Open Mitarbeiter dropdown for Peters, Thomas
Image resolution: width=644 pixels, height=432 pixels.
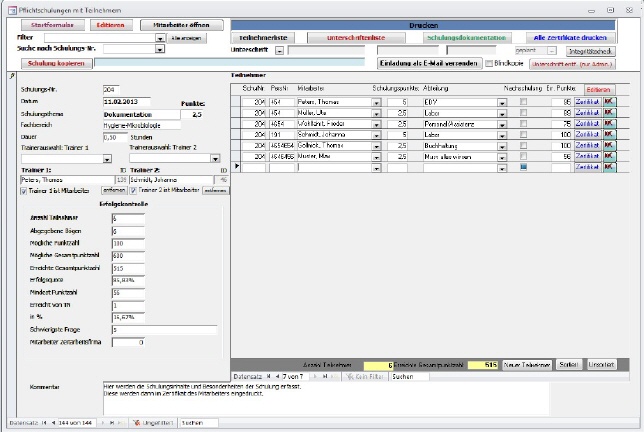(x=376, y=102)
